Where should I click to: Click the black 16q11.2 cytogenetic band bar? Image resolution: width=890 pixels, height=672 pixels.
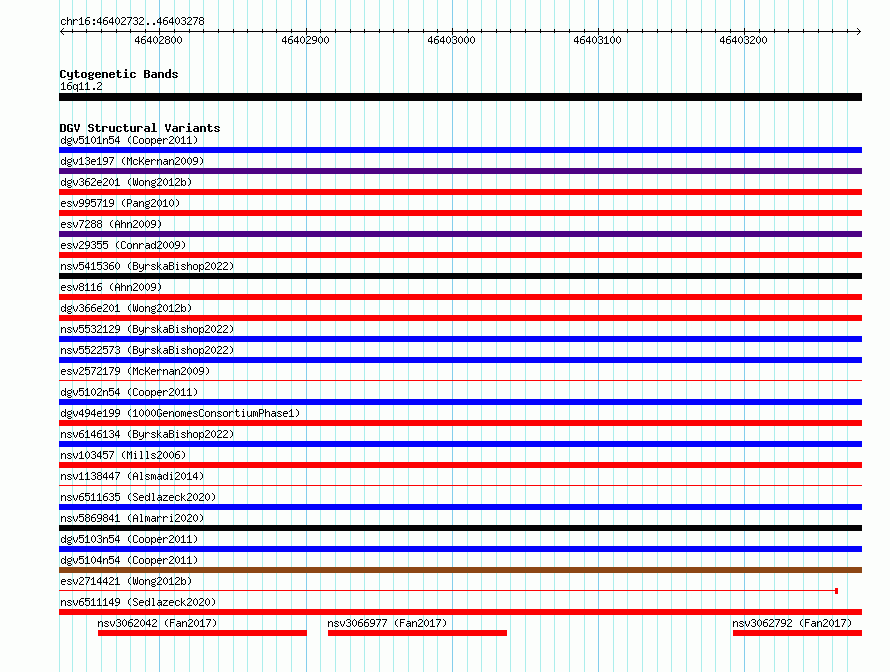coord(460,97)
